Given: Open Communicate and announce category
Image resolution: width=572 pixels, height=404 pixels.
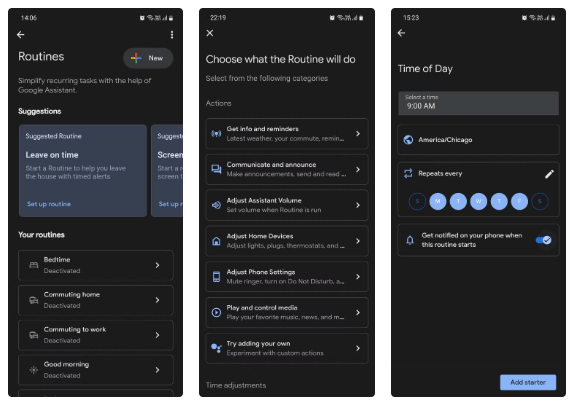Looking at the screenshot, I should click(287, 169).
